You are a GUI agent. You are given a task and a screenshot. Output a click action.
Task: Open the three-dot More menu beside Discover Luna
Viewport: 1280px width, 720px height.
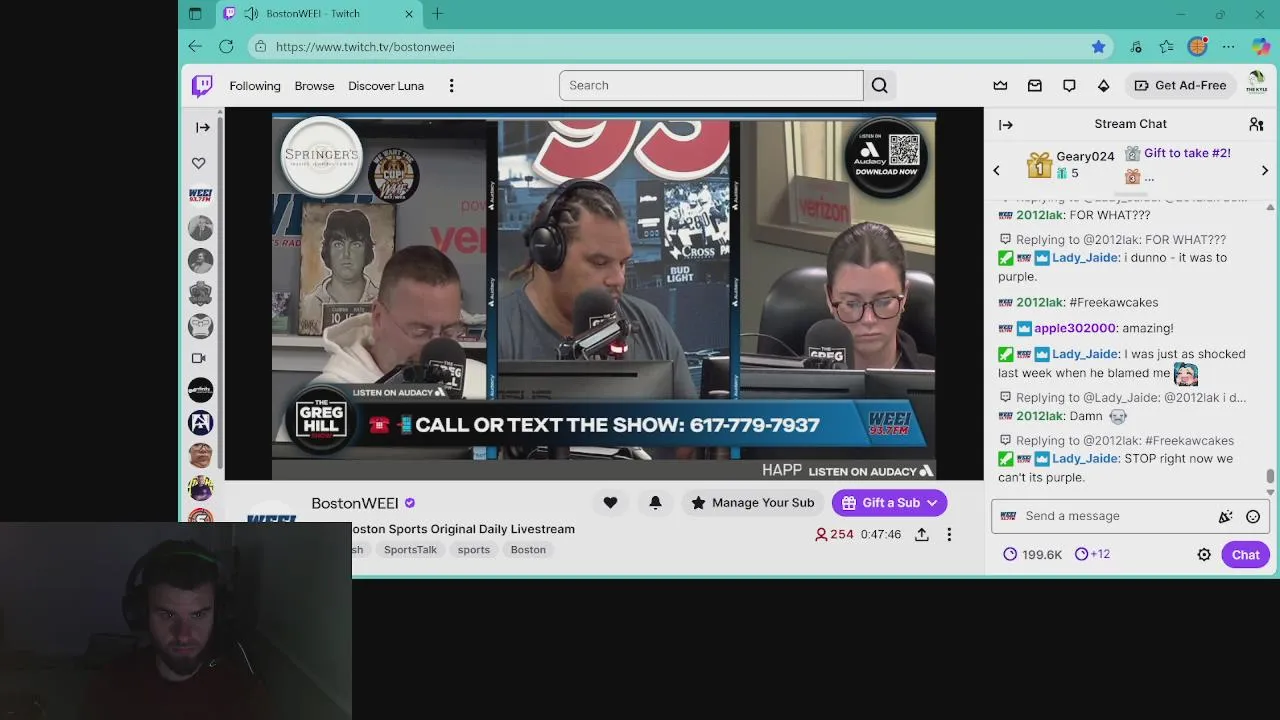coord(451,86)
